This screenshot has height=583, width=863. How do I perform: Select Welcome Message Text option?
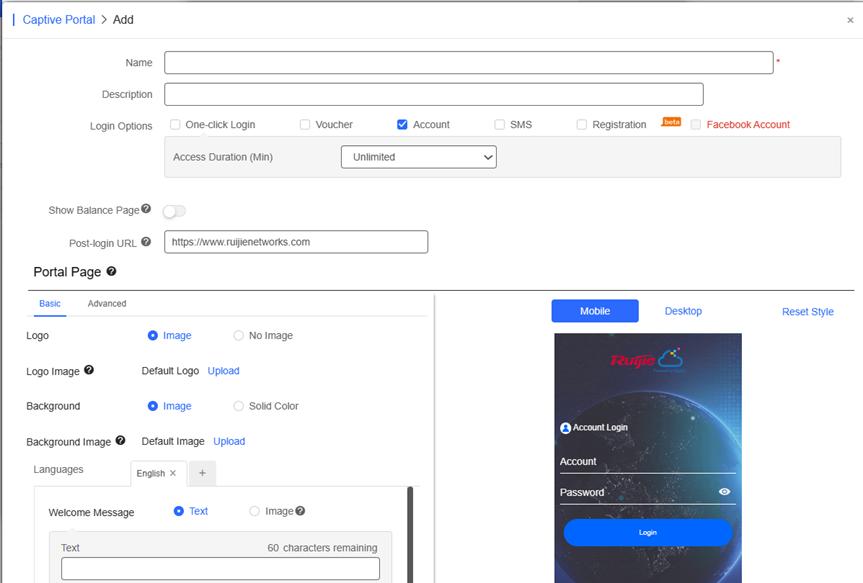tap(178, 511)
